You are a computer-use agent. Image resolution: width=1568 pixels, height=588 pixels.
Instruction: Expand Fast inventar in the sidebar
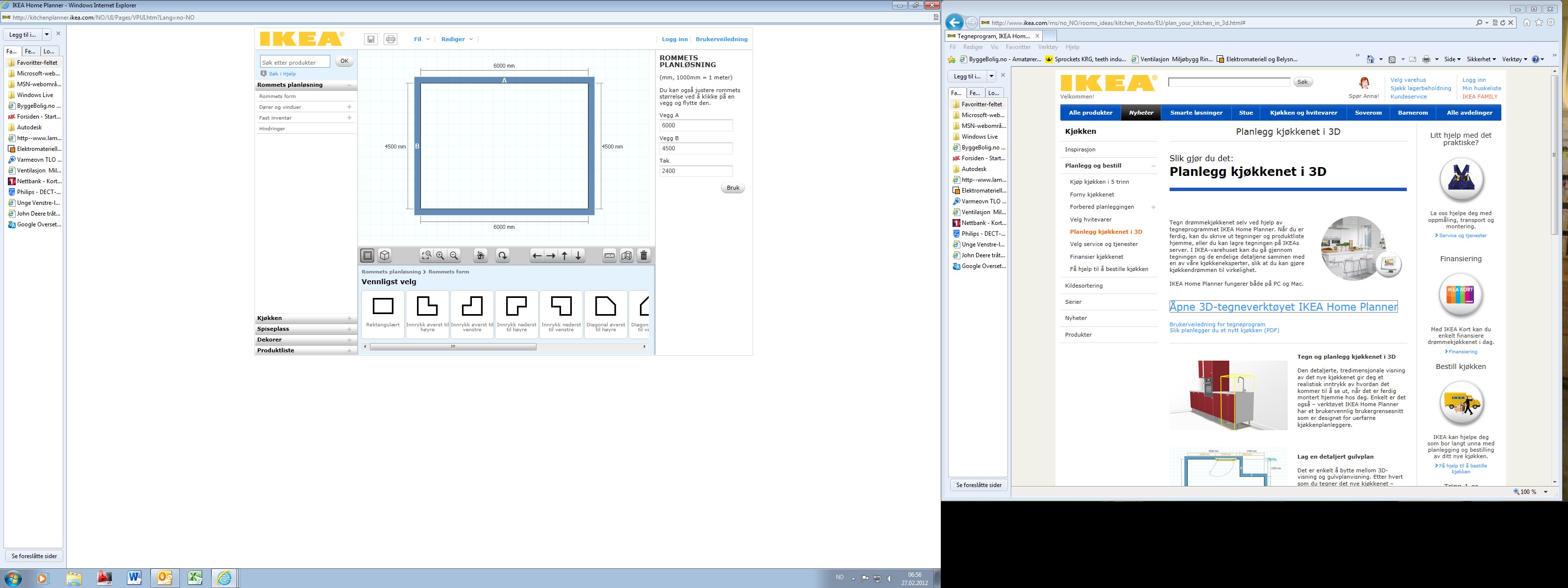tap(306, 118)
